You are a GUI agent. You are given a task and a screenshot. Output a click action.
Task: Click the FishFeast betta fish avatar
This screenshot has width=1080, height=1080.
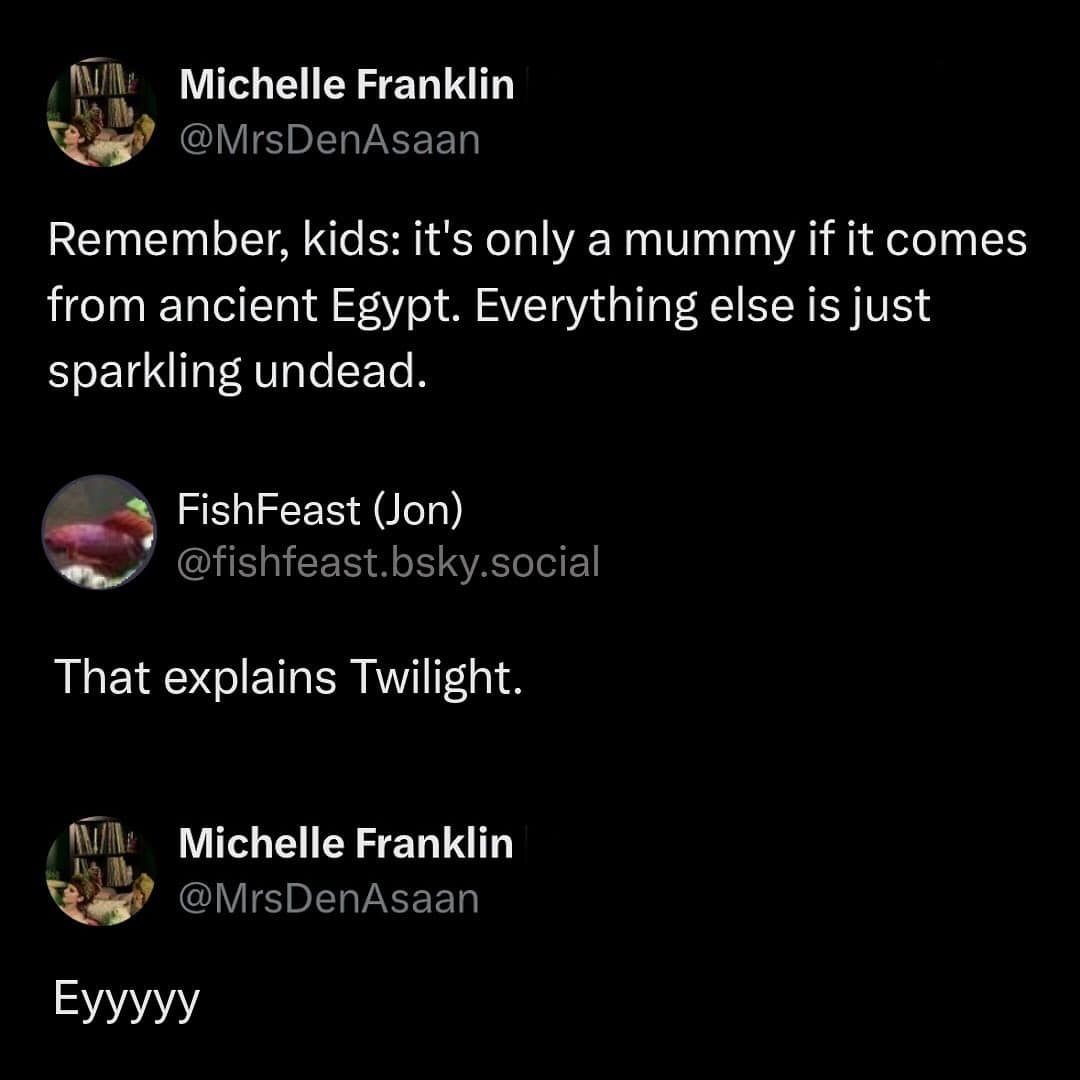99,531
